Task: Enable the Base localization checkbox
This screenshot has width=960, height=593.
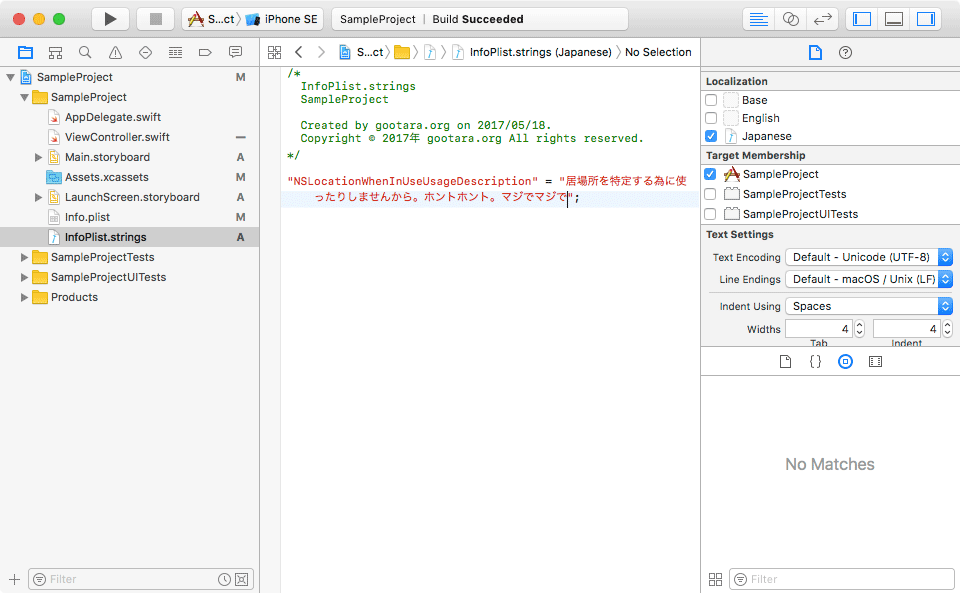Action: [711, 100]
